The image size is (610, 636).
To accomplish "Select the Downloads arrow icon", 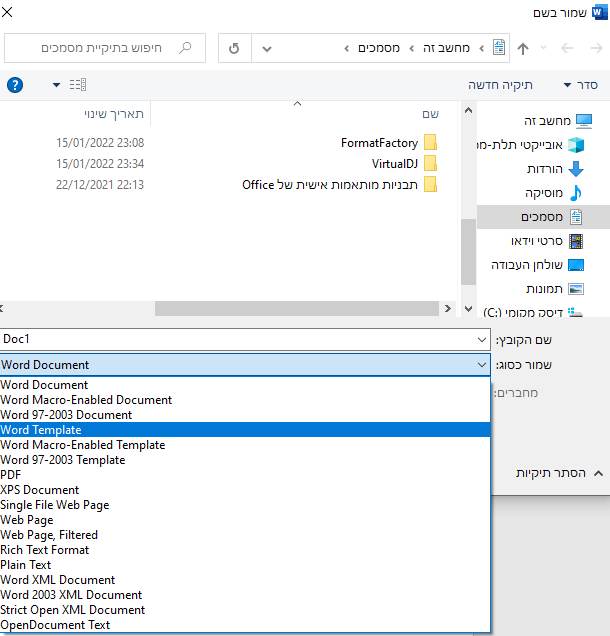I will (576, 169).
